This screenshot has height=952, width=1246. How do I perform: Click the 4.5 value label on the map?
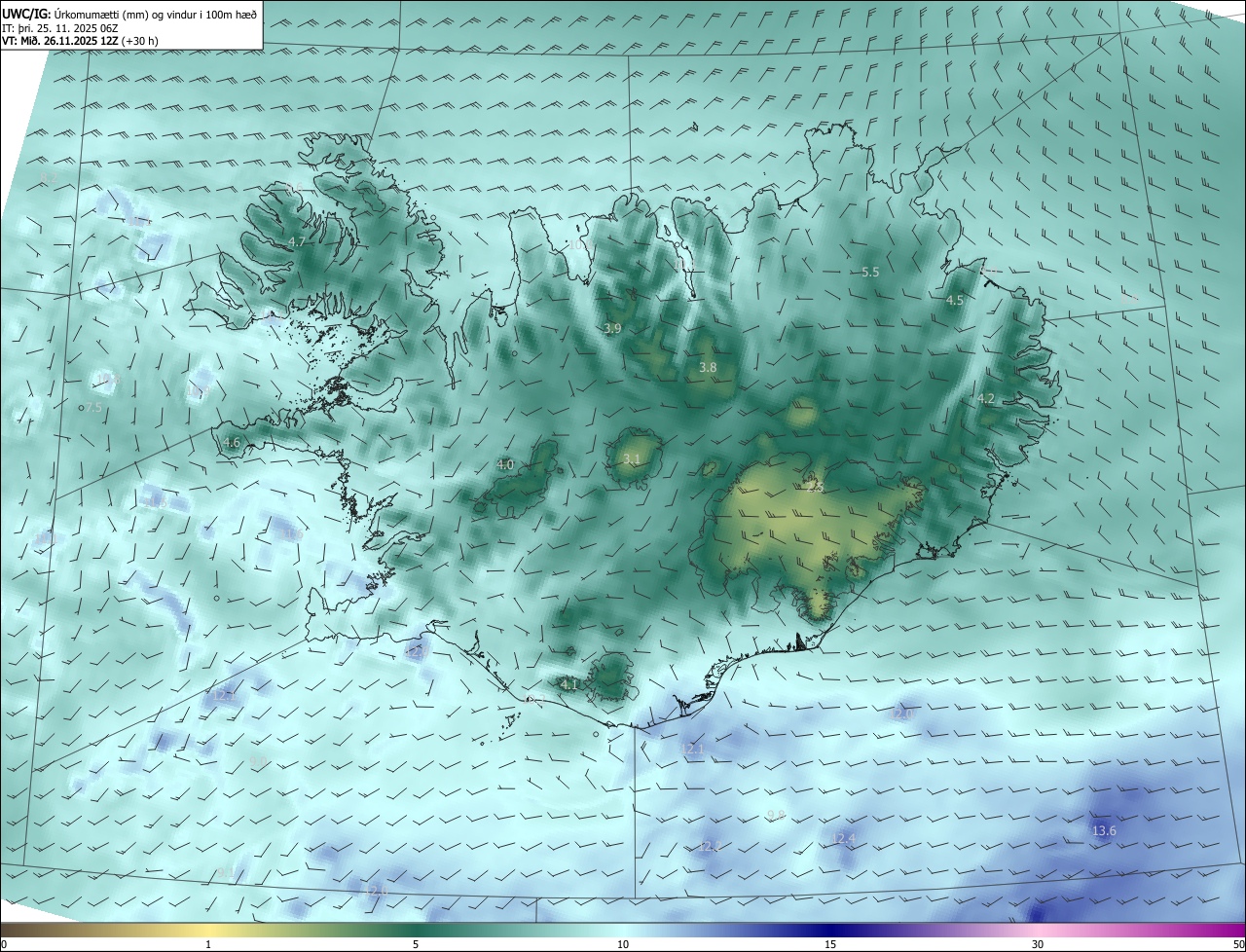[x=955, y=301]
